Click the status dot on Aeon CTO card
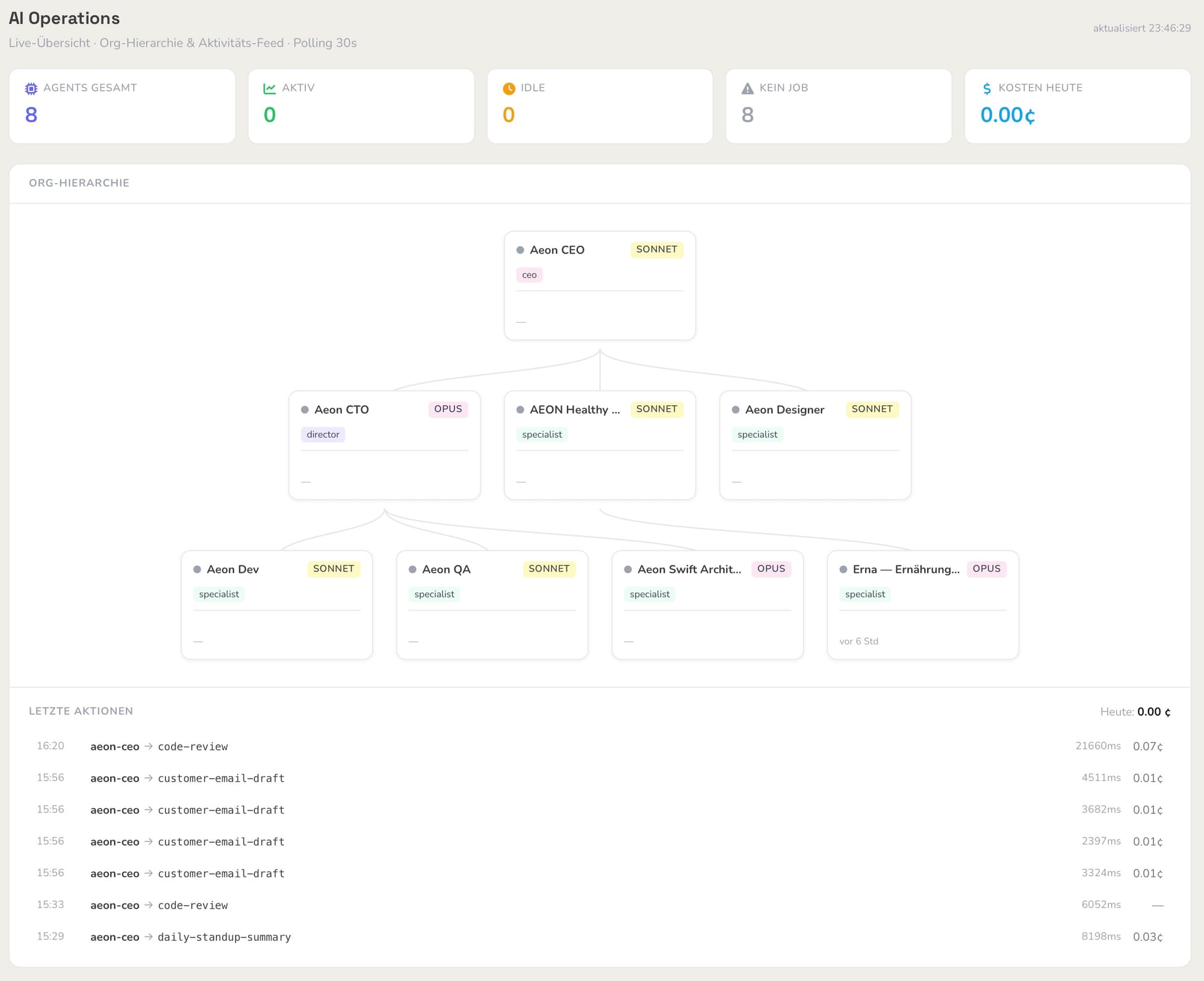Viewport: 1204px width, 981px height. [305, 410]
